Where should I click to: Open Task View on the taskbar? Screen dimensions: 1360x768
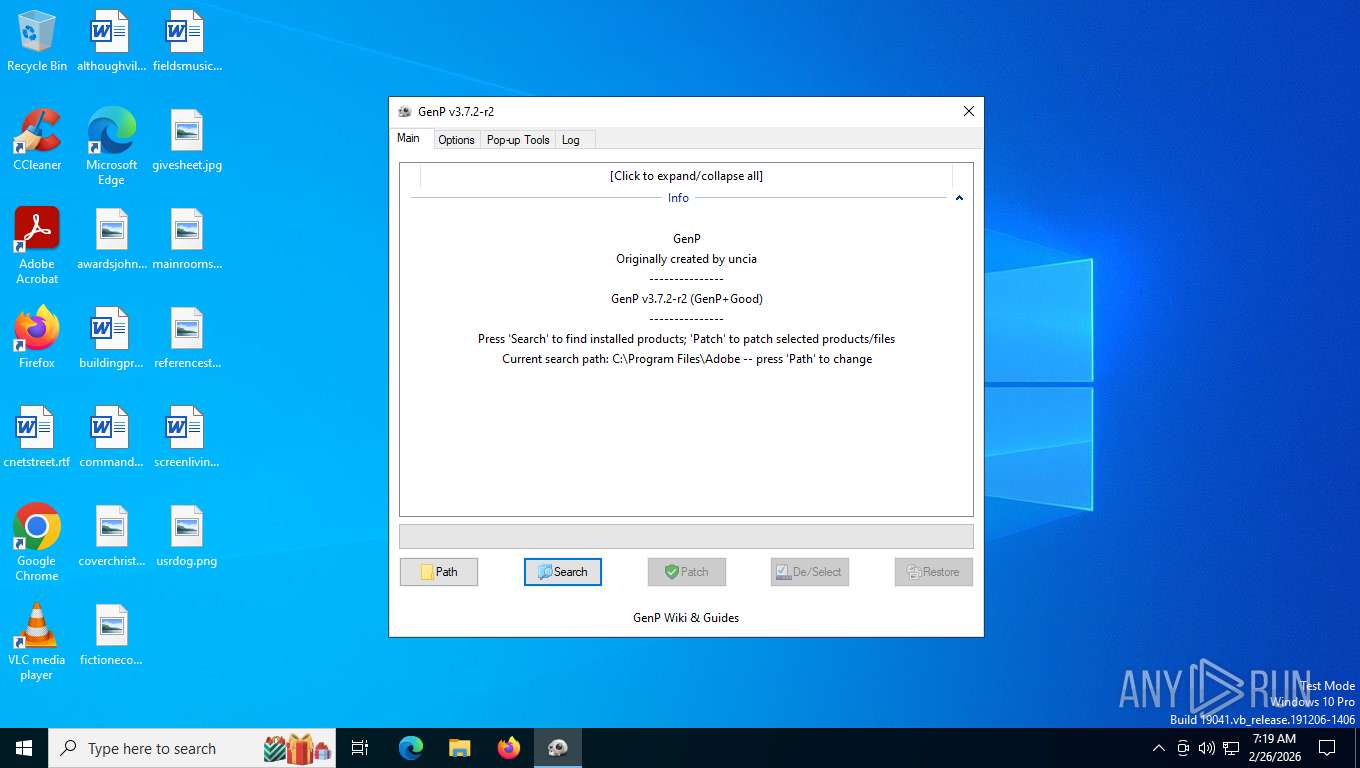click(360, 748)
